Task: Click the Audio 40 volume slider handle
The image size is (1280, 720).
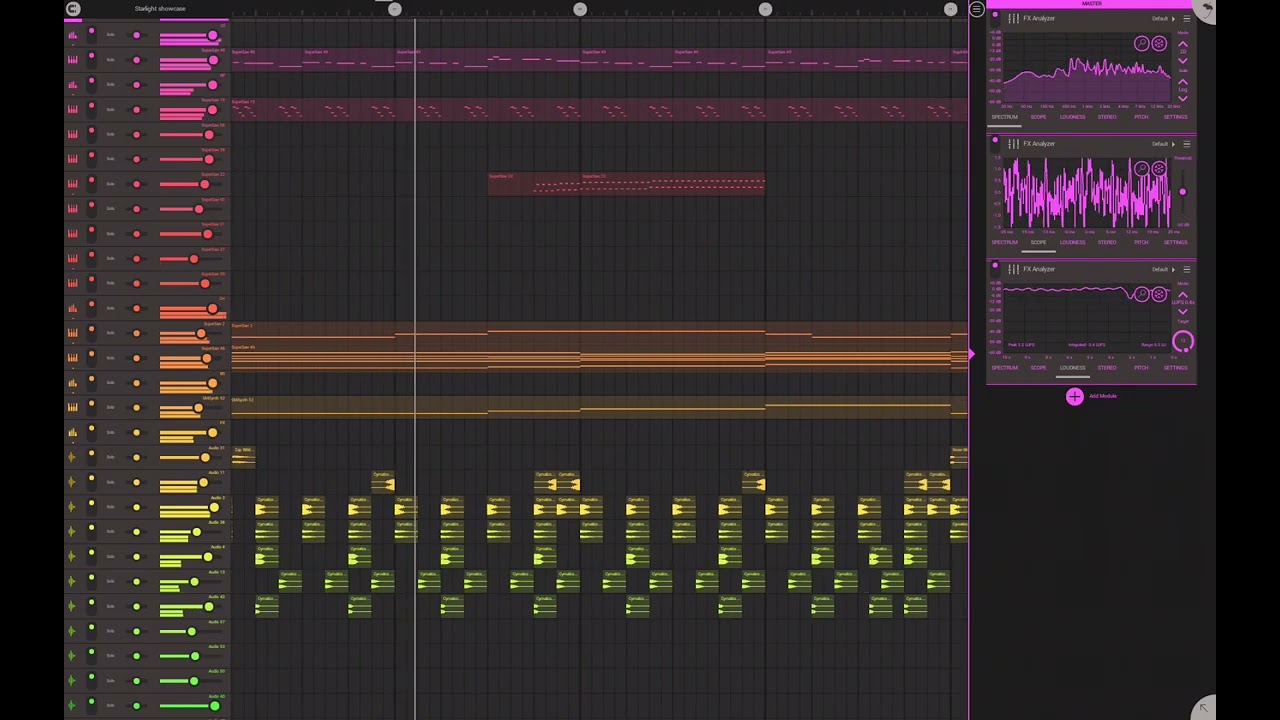Action: point(214,706)
